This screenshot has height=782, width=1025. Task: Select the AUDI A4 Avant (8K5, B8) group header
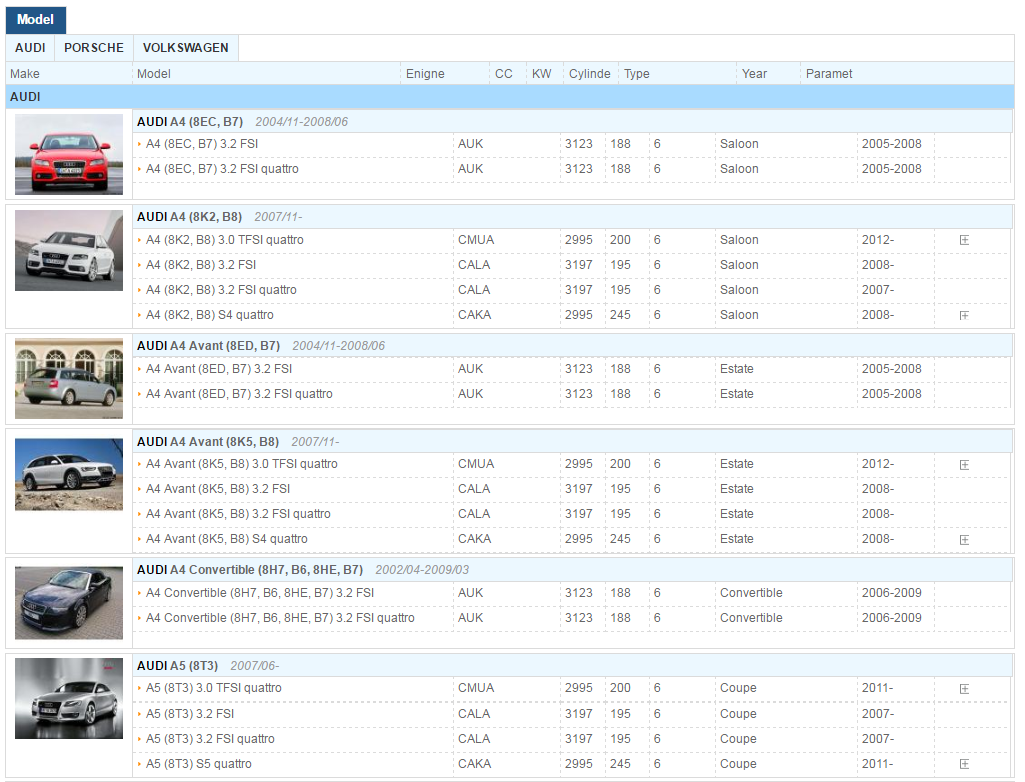572,441
